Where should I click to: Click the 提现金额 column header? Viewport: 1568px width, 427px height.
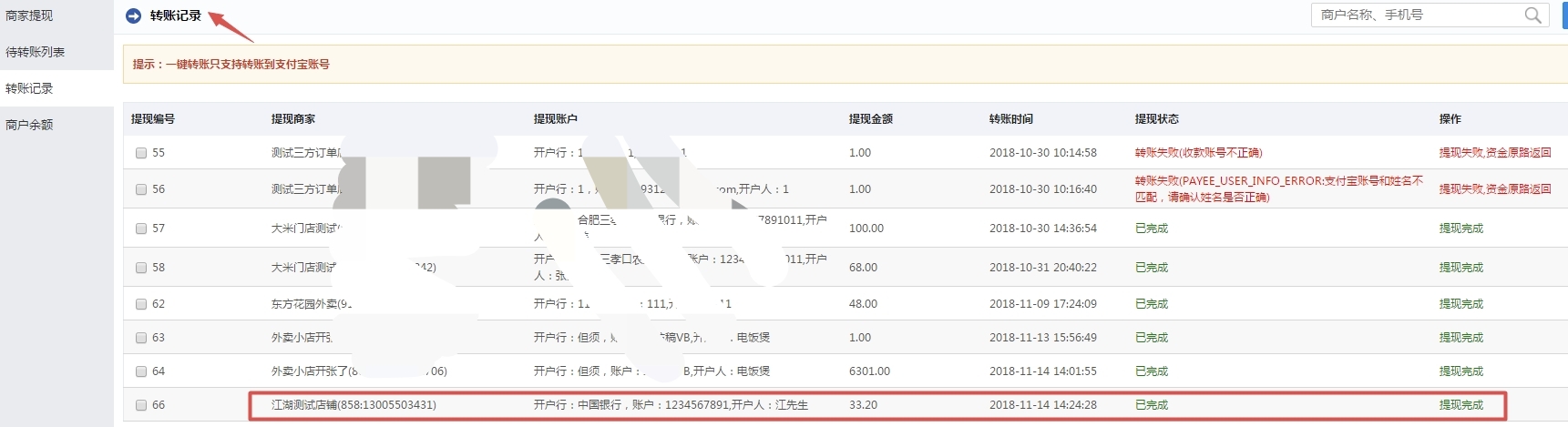point(870,119)
